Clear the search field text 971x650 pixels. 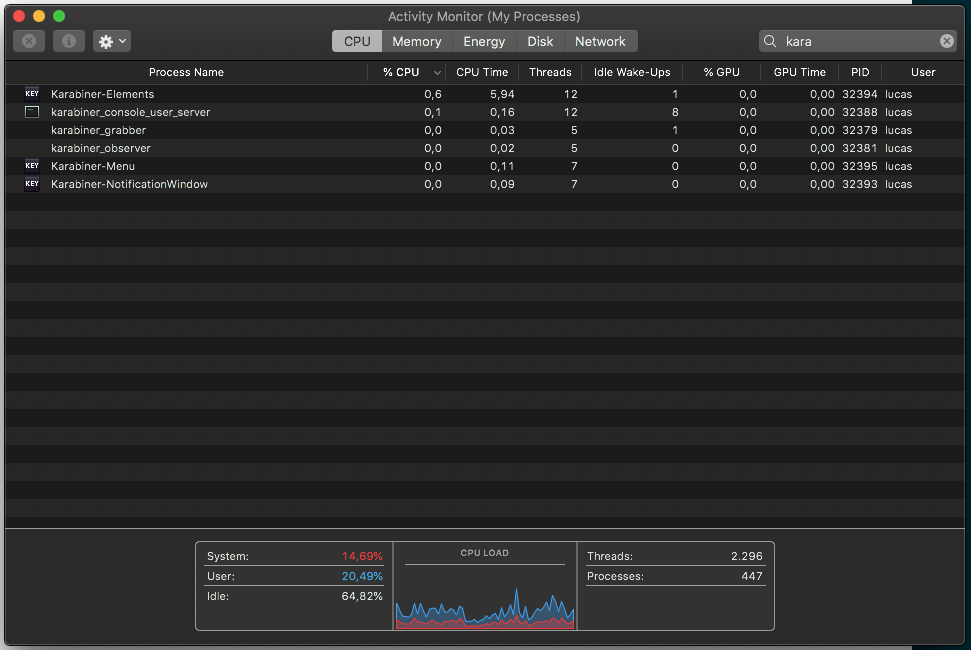click(x=947, y=41)
